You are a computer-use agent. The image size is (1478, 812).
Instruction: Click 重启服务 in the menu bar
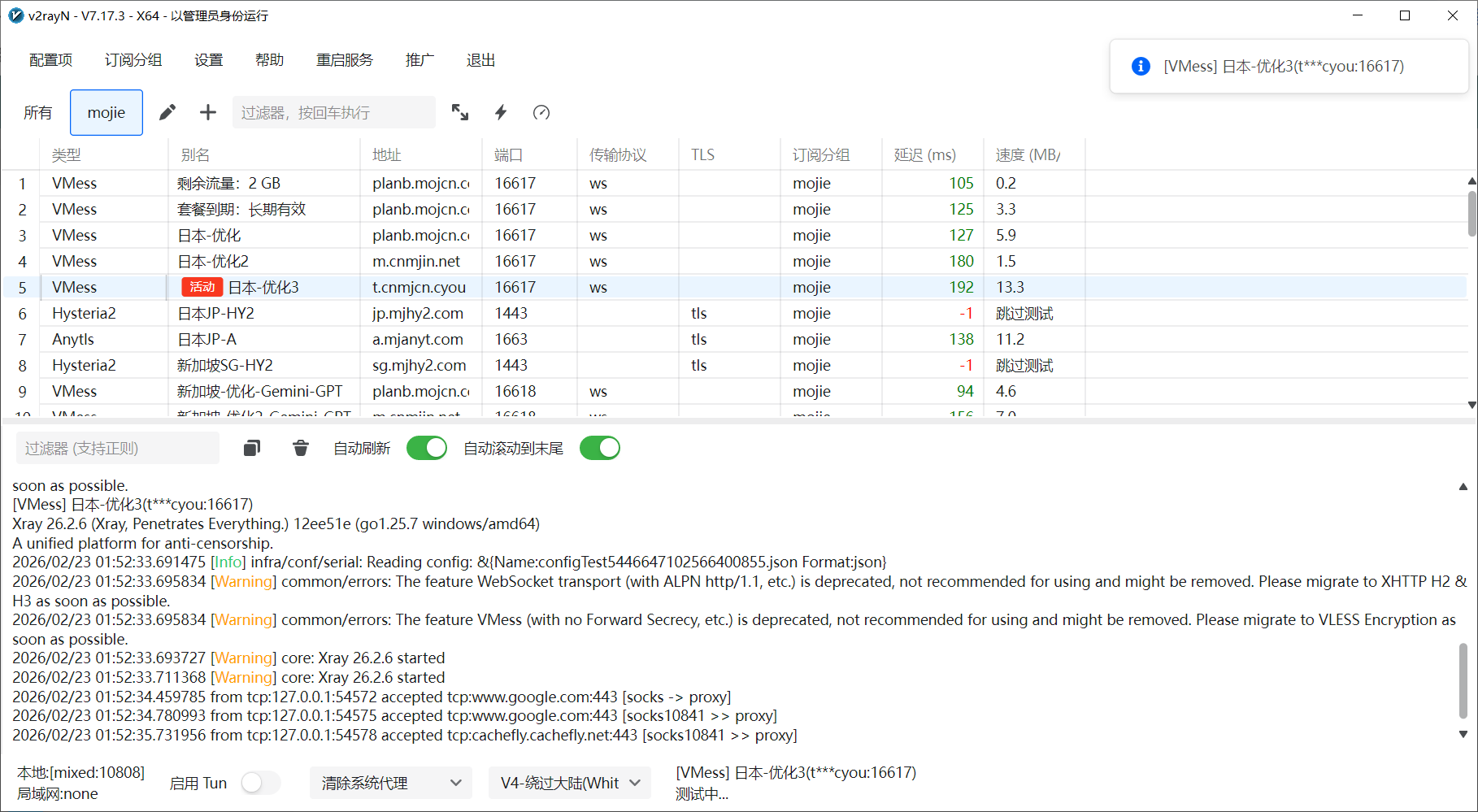(345, 60)
